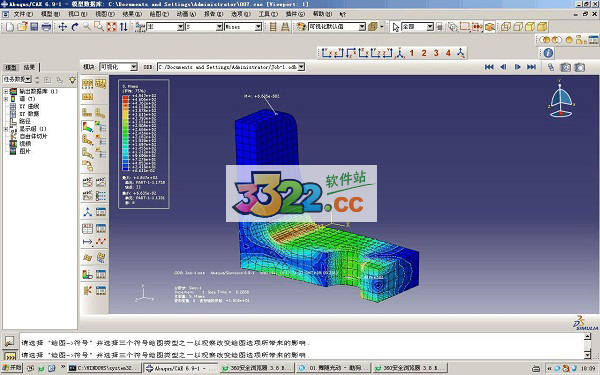Expand the 输出数据库 tree node
The width and height of the screenshot is (600, 375).
tap(6, 91)
